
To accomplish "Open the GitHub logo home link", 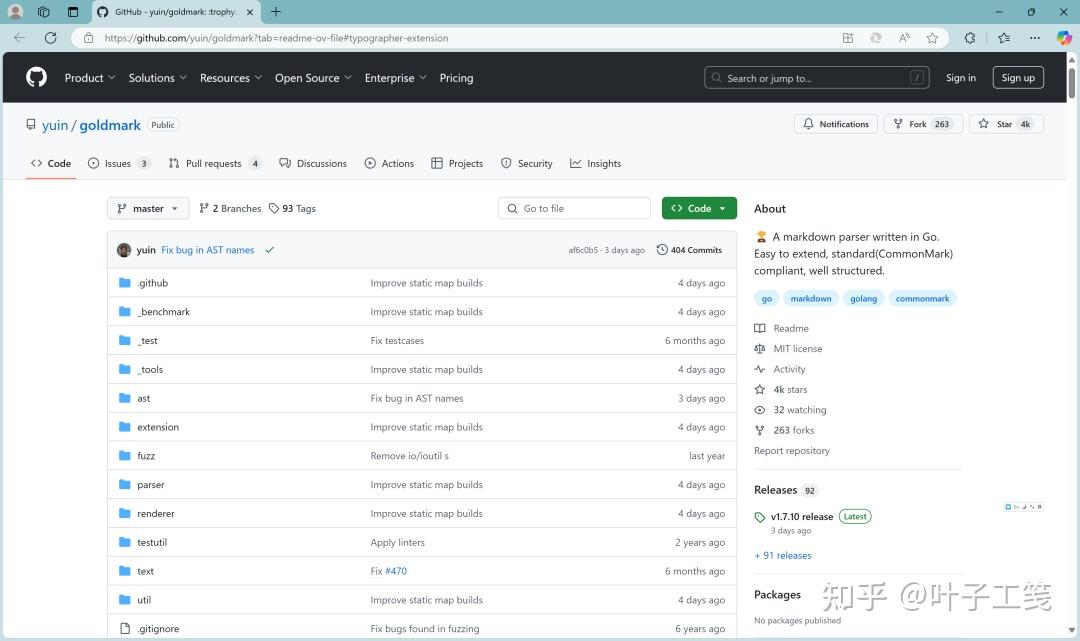I will [37, 77].
